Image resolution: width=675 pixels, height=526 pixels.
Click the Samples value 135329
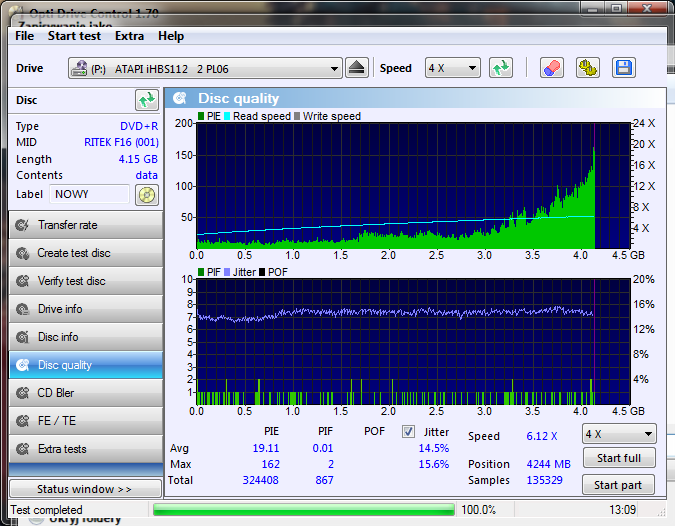545,480
